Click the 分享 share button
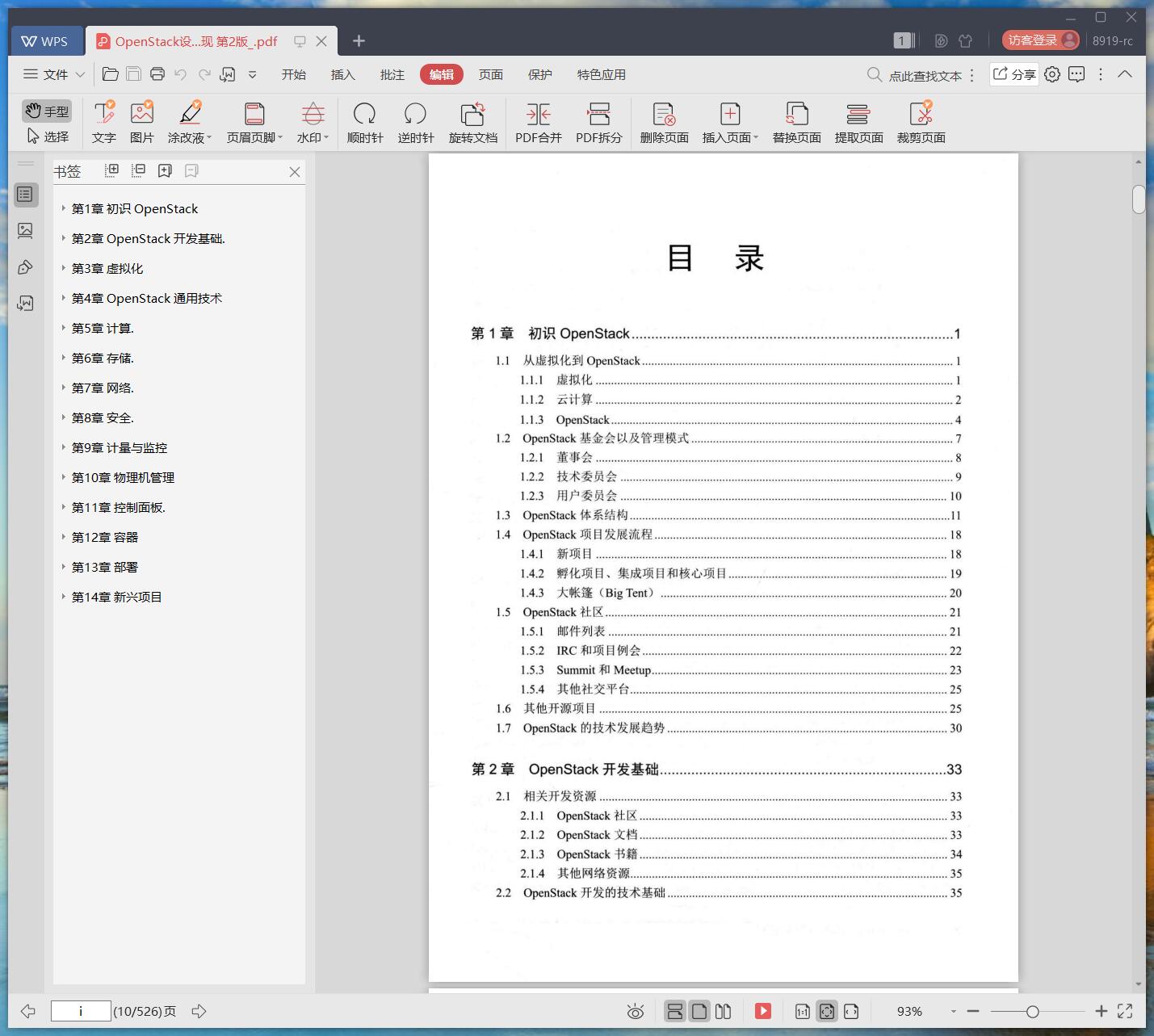 tap(1014, 74)
